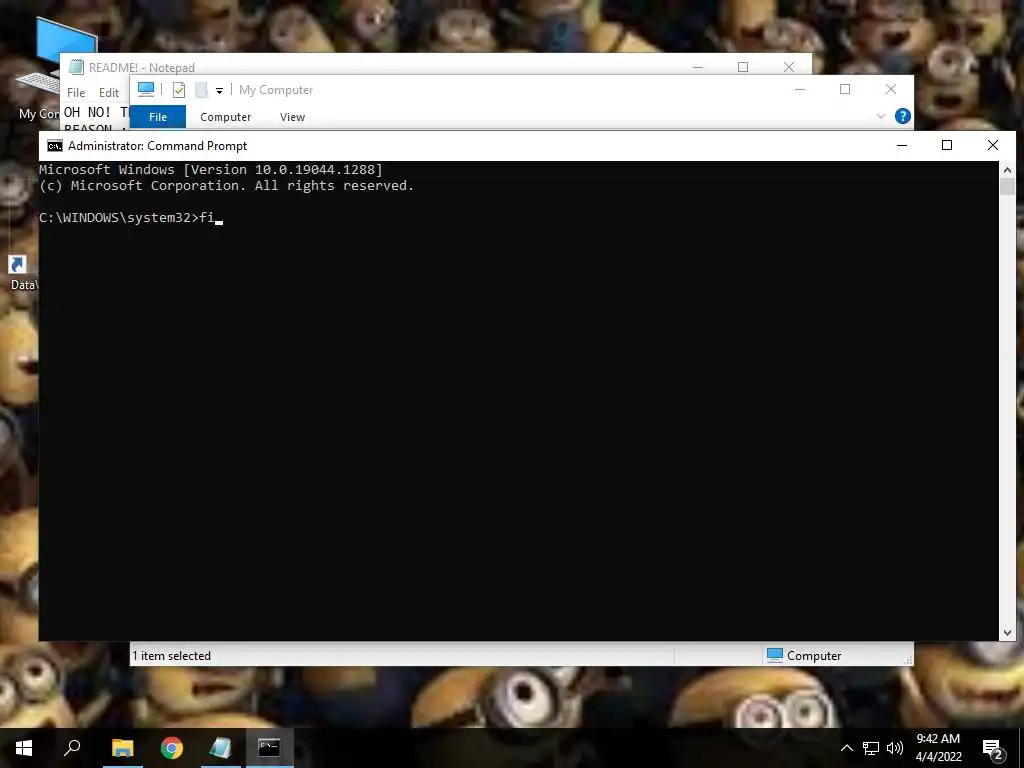Open File menu in README Notepad
This screenshot has height=768, width=1024.
click(76, 93)
